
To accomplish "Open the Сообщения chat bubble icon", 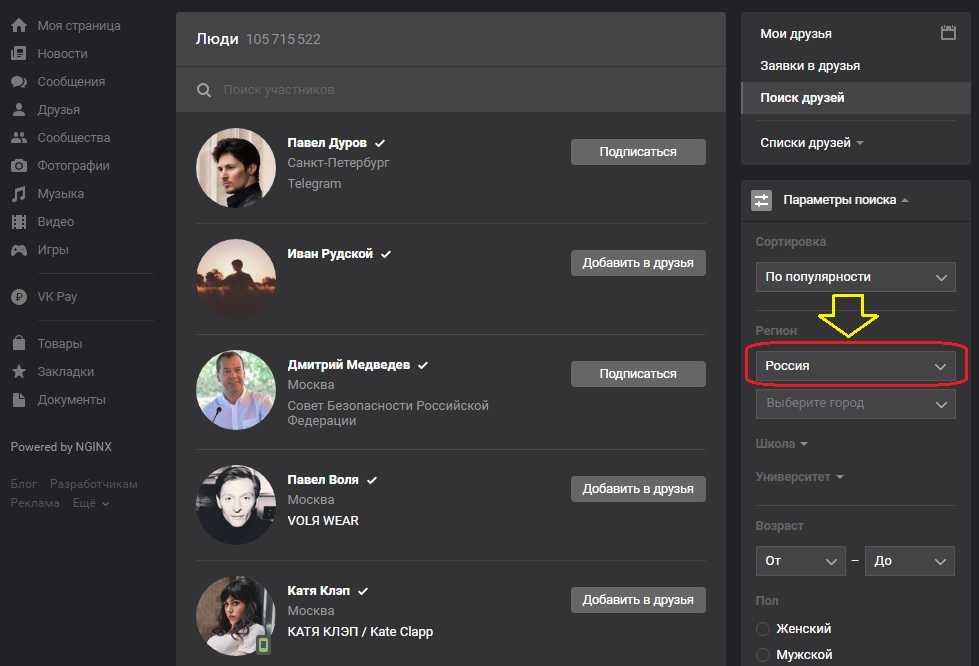I will [x=18, y=81].
